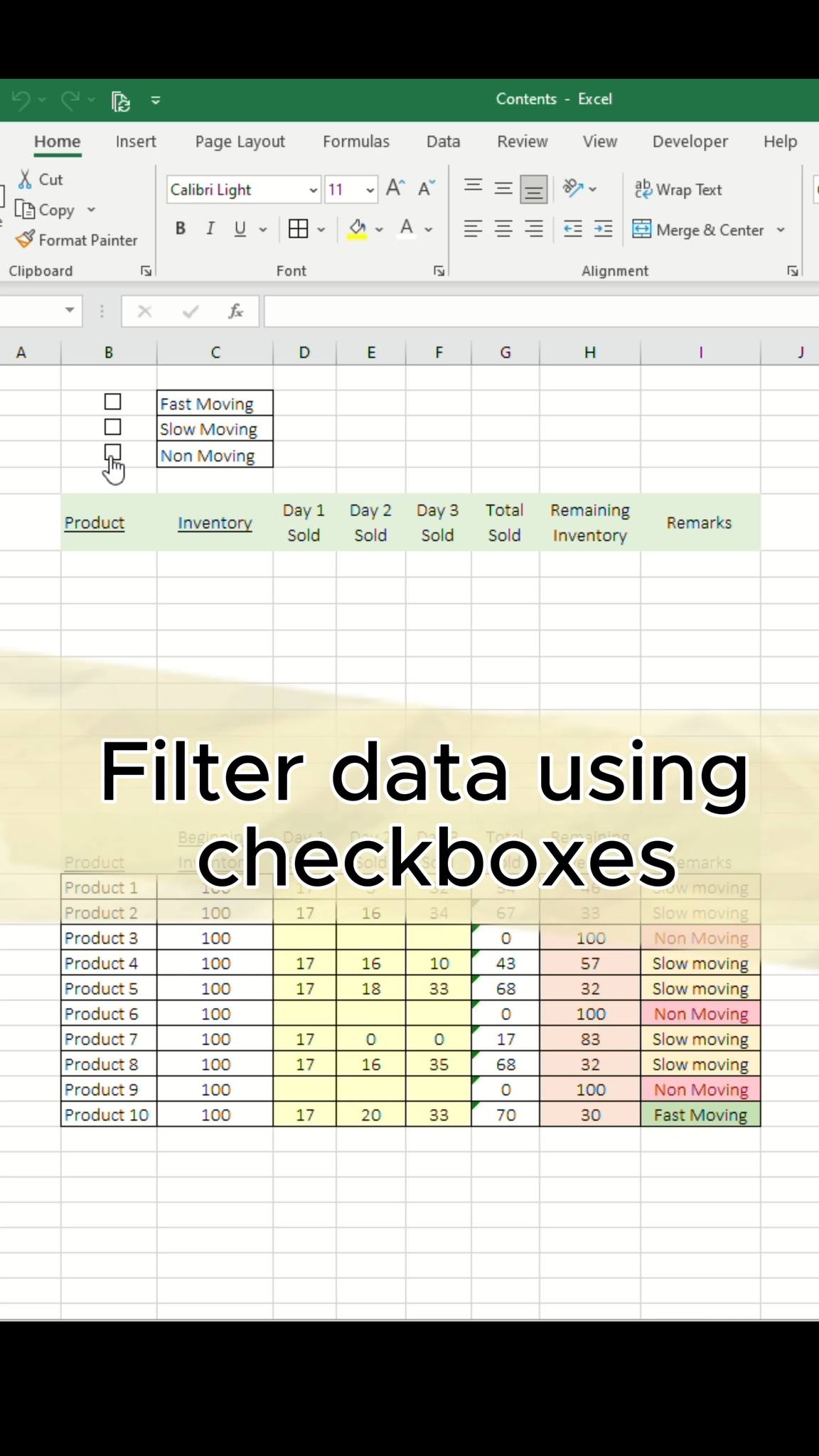Click the formula bar Enter checkmark
Viewport: 819px width, 1456px height.
(191, 311)
